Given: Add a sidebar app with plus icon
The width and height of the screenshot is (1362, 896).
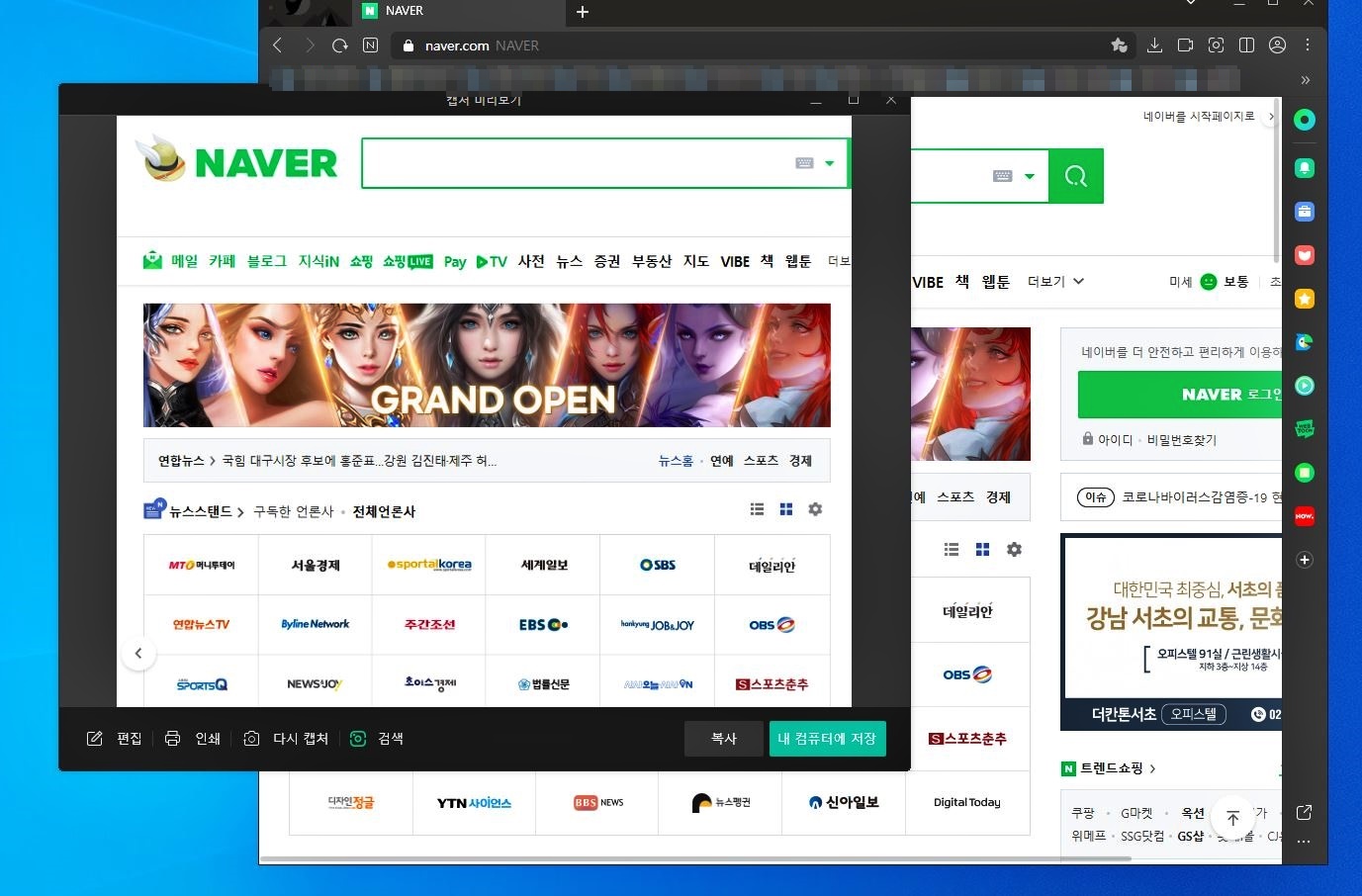Looking at the screenshot, I should pos(1305,560).
